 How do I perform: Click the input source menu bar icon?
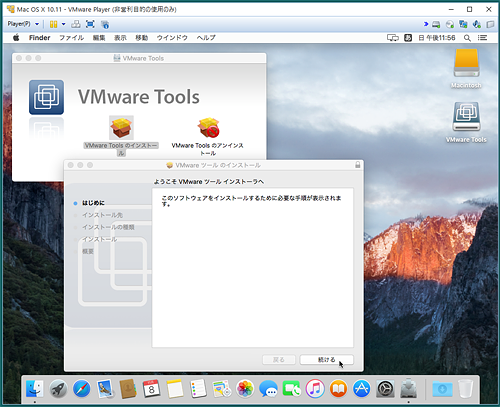pyautogui.click(x=408, y=38)
